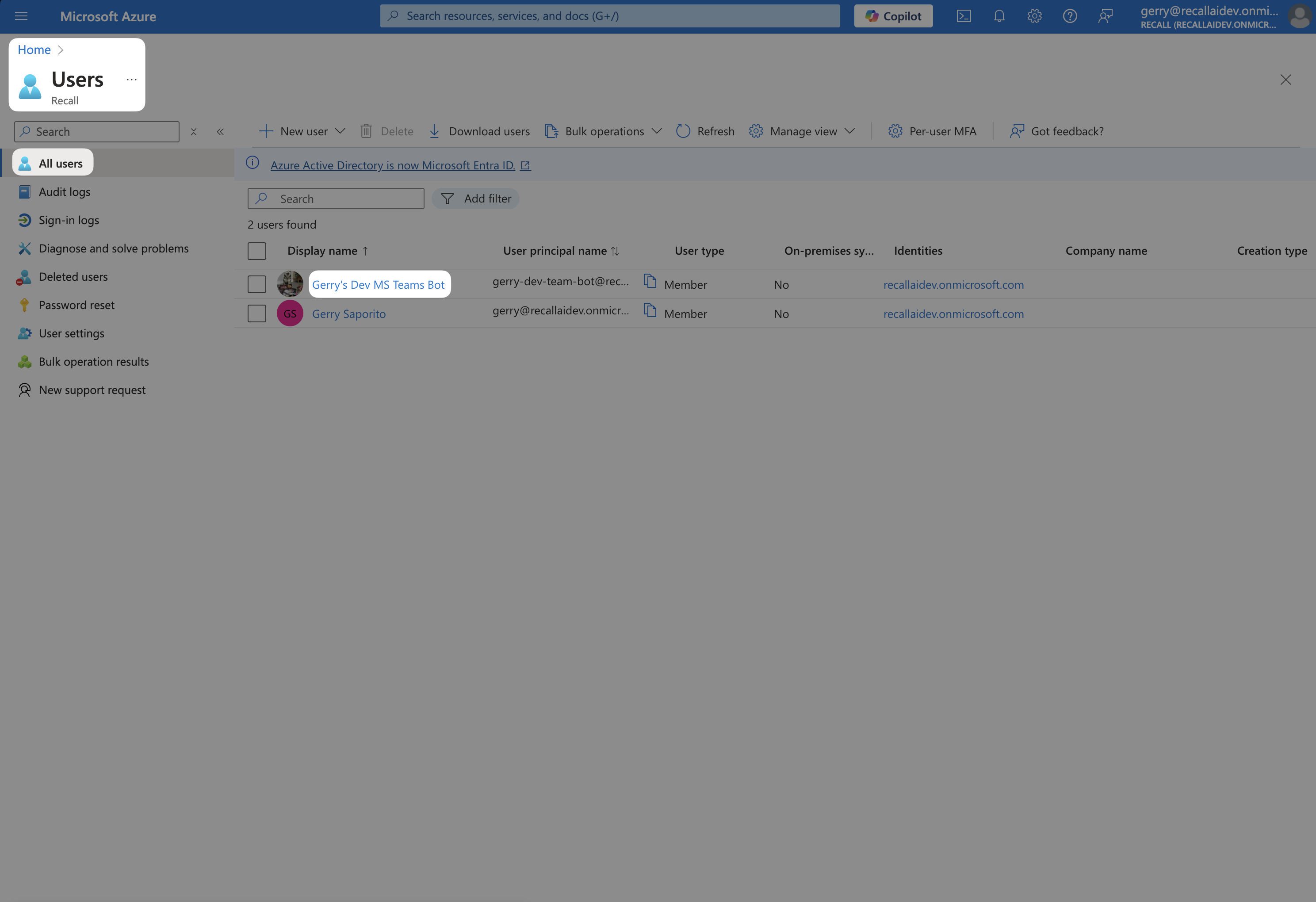Click the New user icon to add user
The height and width of the screenshot is (902, 1316).
(264, 131)
